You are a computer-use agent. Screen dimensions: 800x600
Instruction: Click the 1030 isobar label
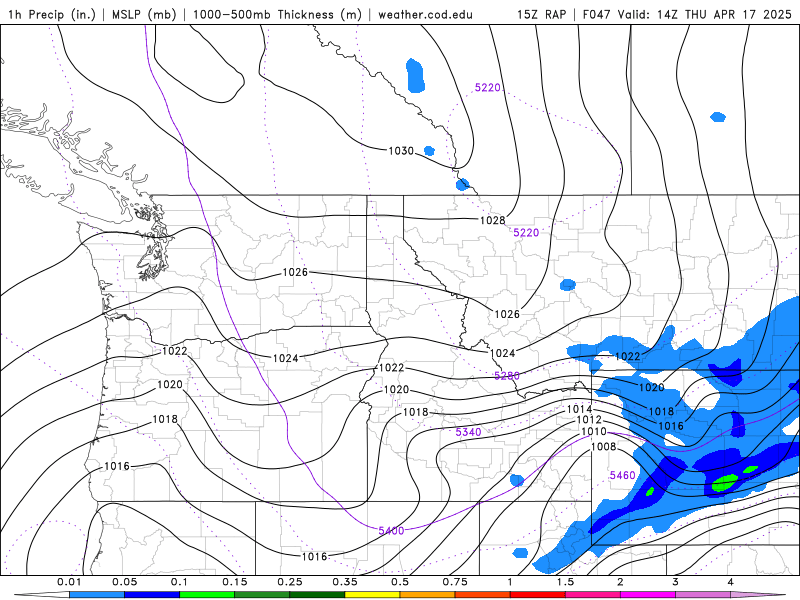pyautogui.click(x=401, y=151)
